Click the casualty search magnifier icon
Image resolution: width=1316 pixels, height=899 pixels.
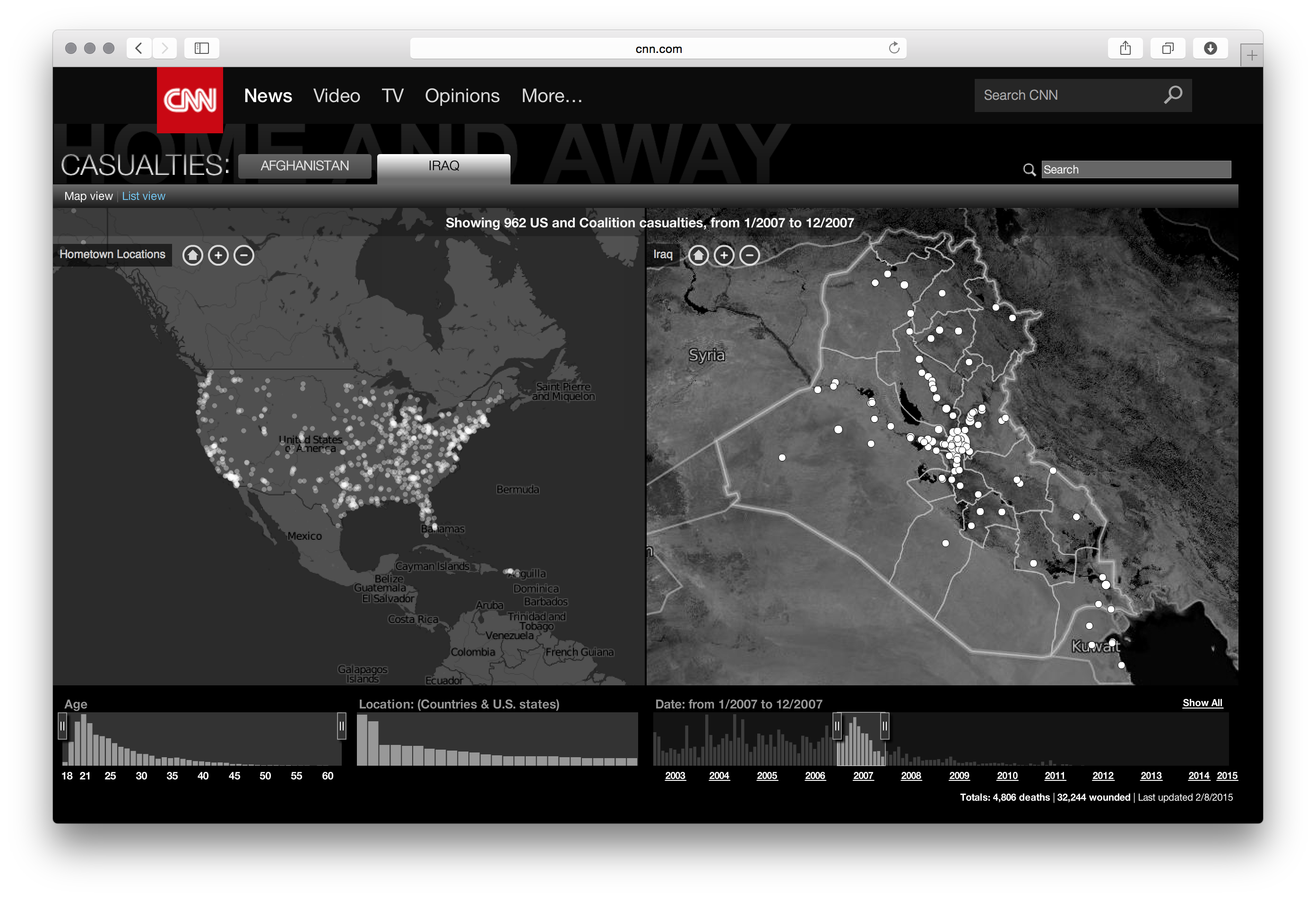(x=1030, y=169)
